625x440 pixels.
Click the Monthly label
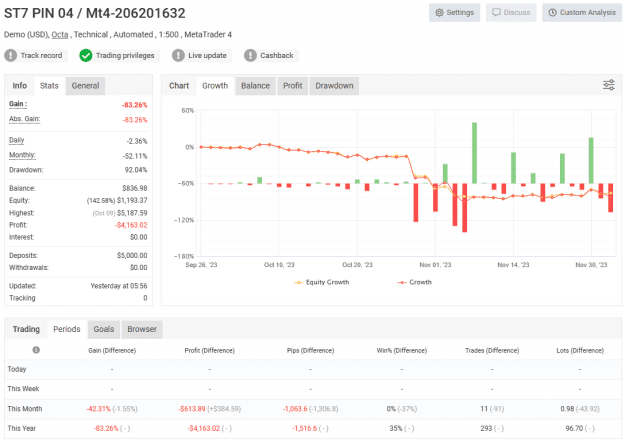(22, 155)
